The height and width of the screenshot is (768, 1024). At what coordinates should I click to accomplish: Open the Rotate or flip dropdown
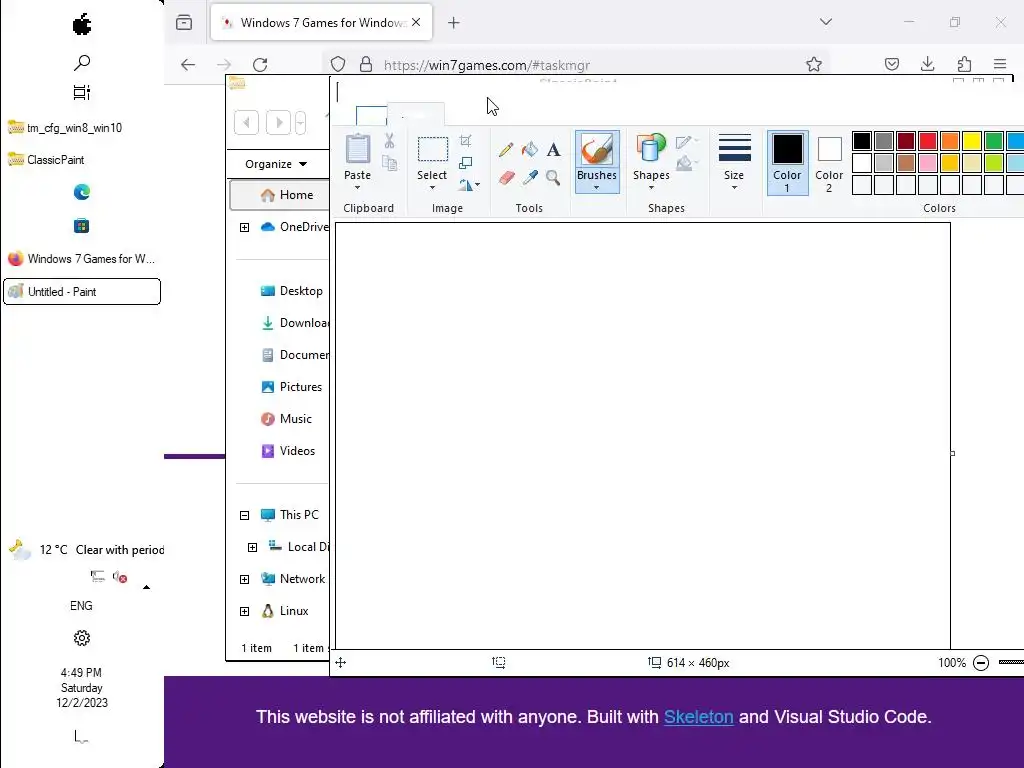[469, 185]
